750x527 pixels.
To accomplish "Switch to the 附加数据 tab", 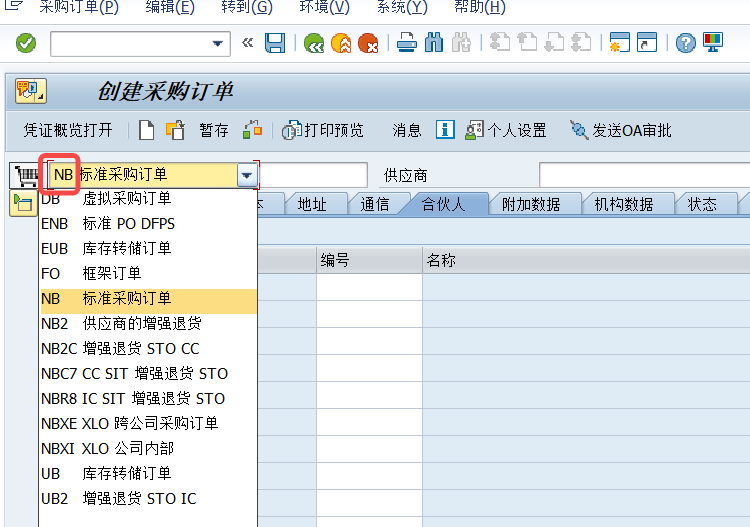I will [531, 205].
